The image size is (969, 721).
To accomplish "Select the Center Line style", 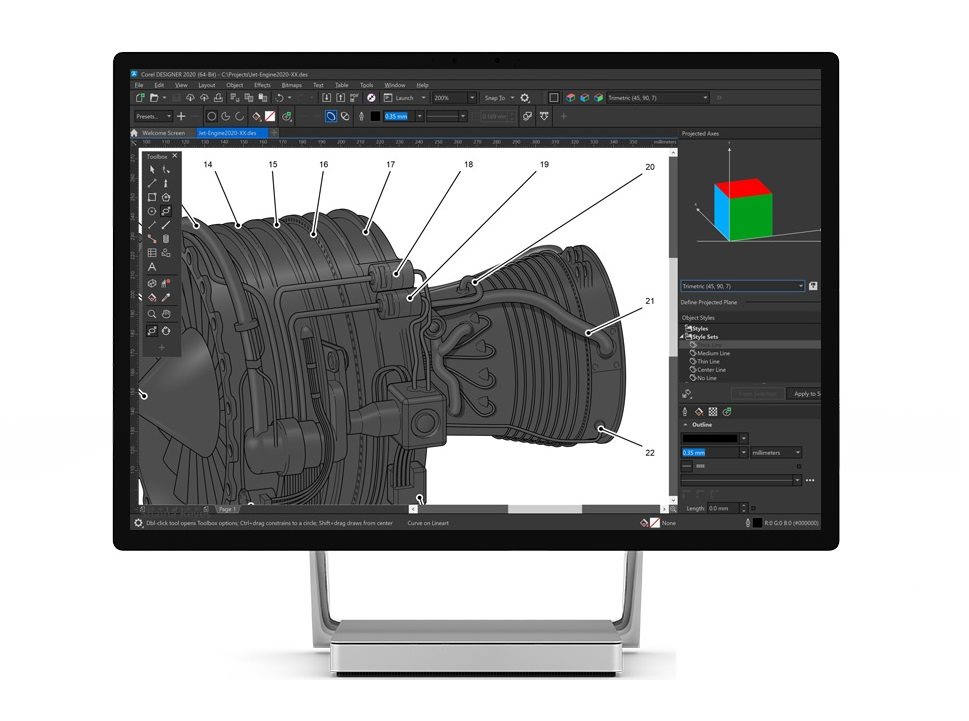I will click(711, 369).
